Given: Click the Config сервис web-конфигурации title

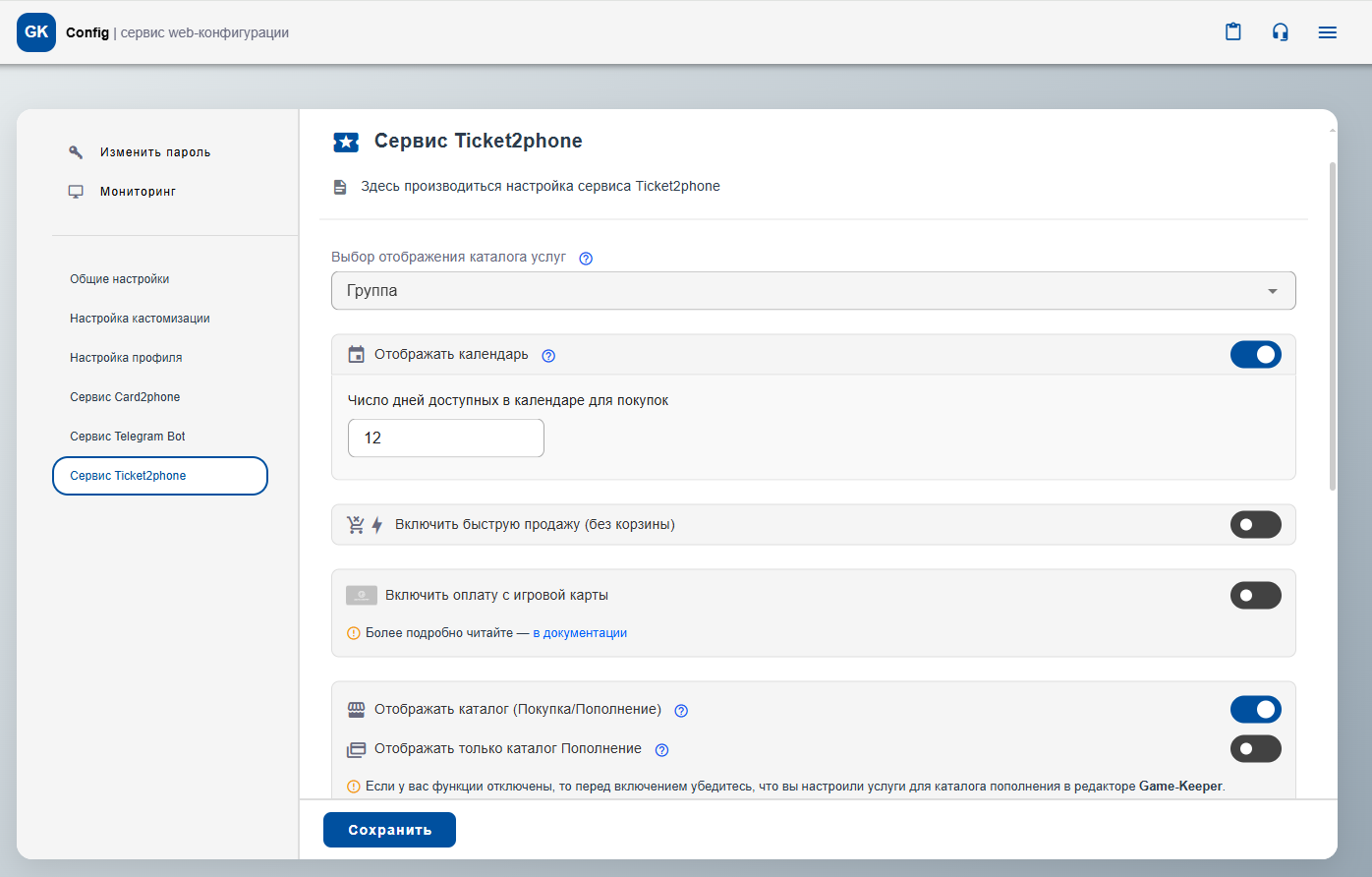Looking at the screenshot, I should (x=178, y=32).
